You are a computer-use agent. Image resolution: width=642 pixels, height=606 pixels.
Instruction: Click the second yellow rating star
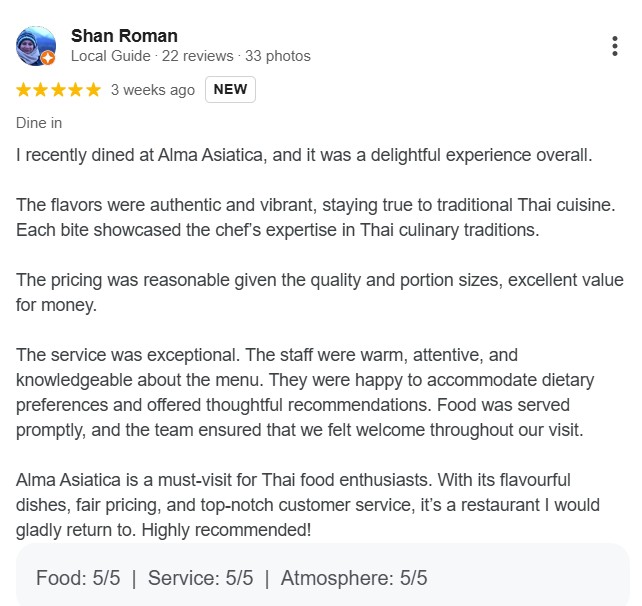point(41,90)
